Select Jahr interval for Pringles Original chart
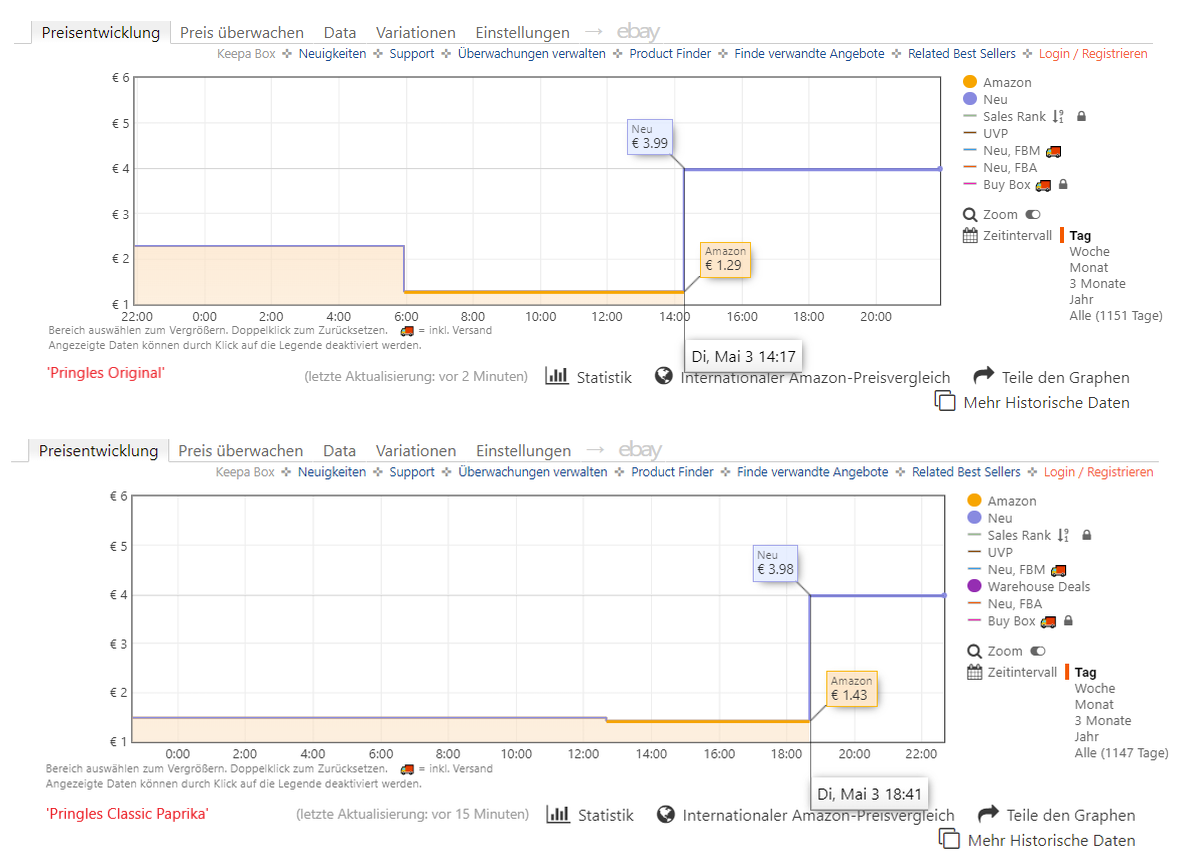This screenshot has width=1178, height=857. pos(1081,300)
